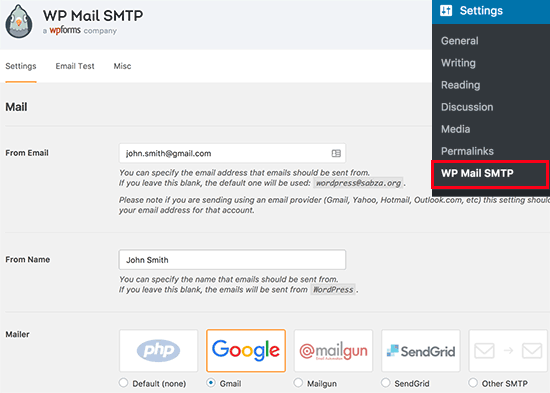
Task: Select the Mailgun radio button
Action: 298,382
